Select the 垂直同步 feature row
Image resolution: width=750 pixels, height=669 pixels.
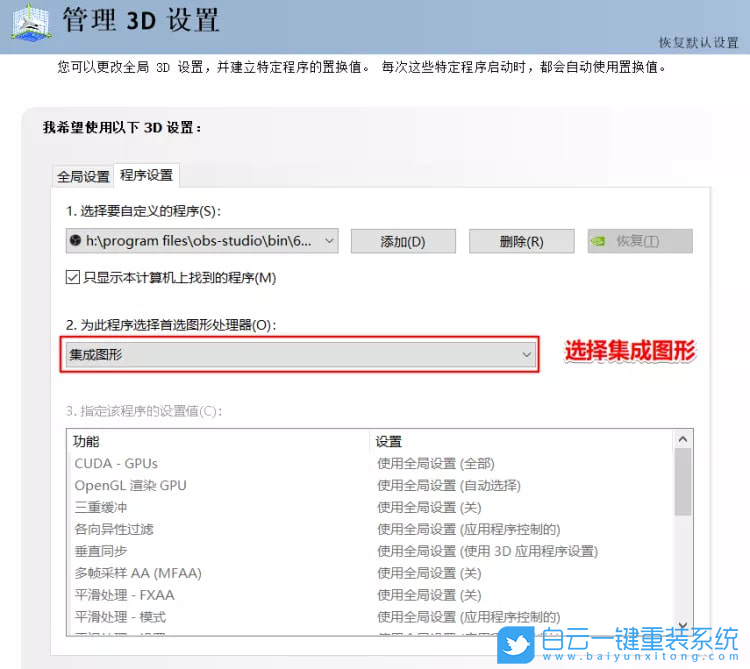[x=370, y=551]
